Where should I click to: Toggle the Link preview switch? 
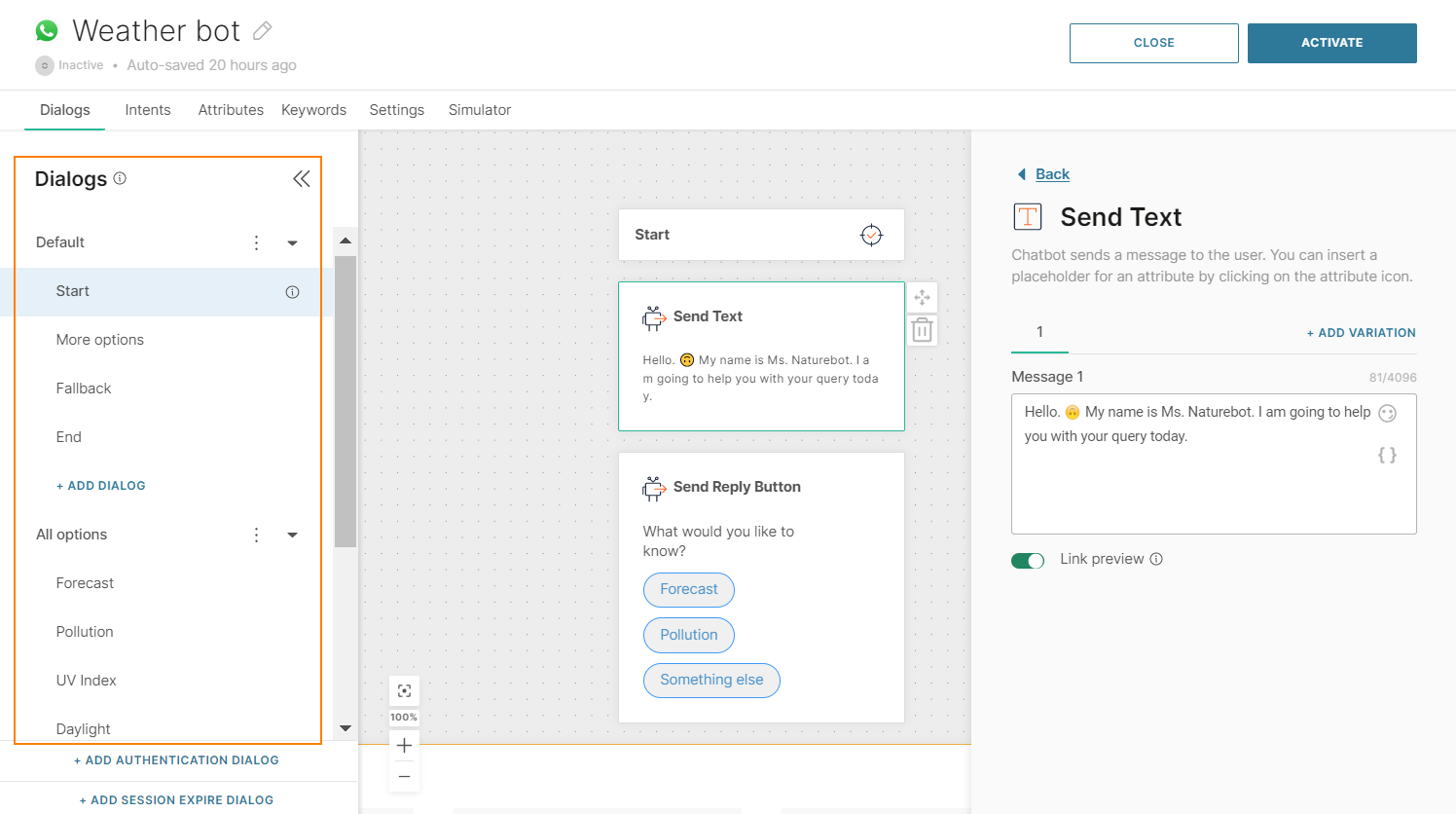[x=1028, y=560]
